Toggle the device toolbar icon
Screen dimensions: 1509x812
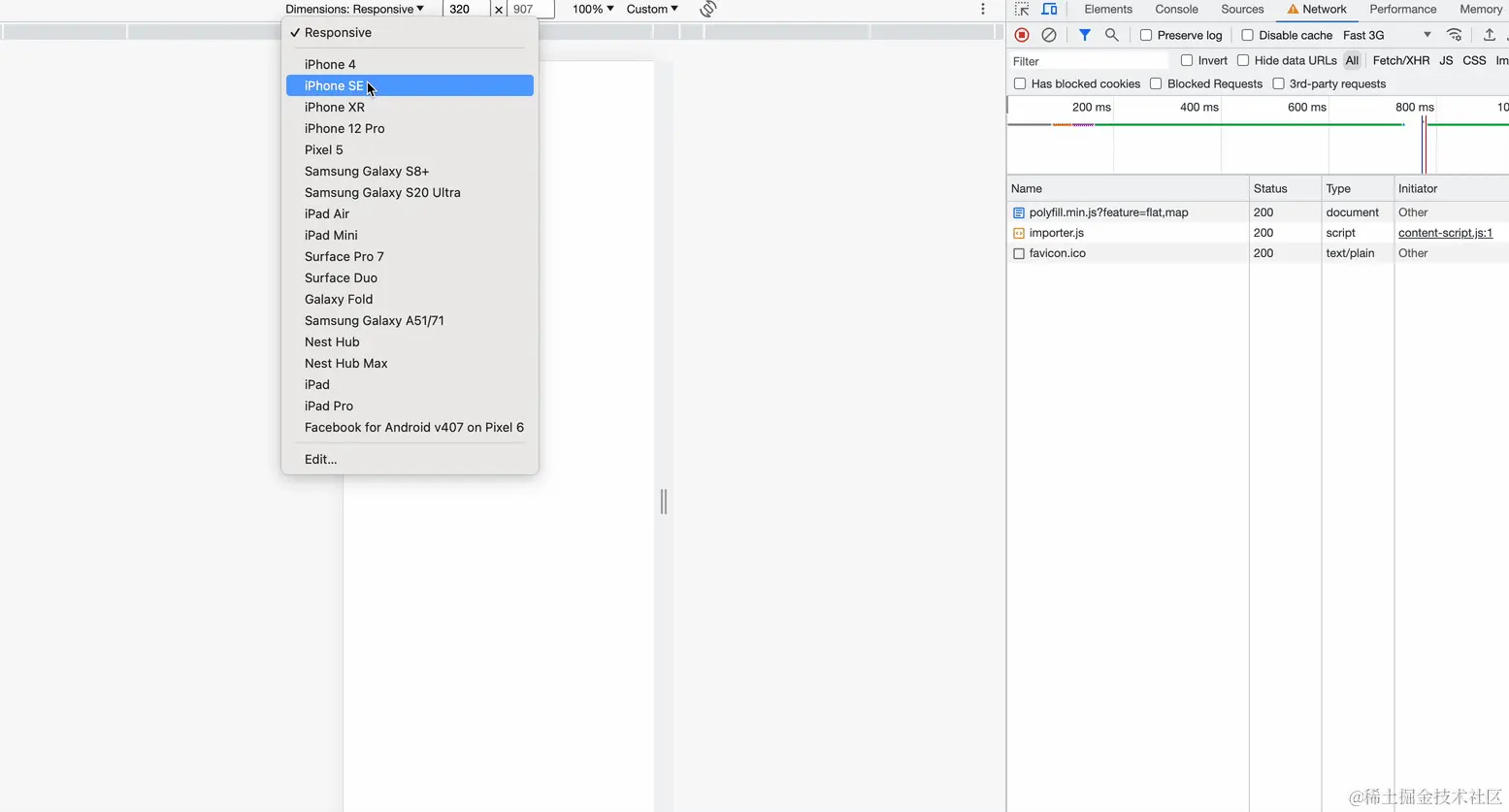1050,9
